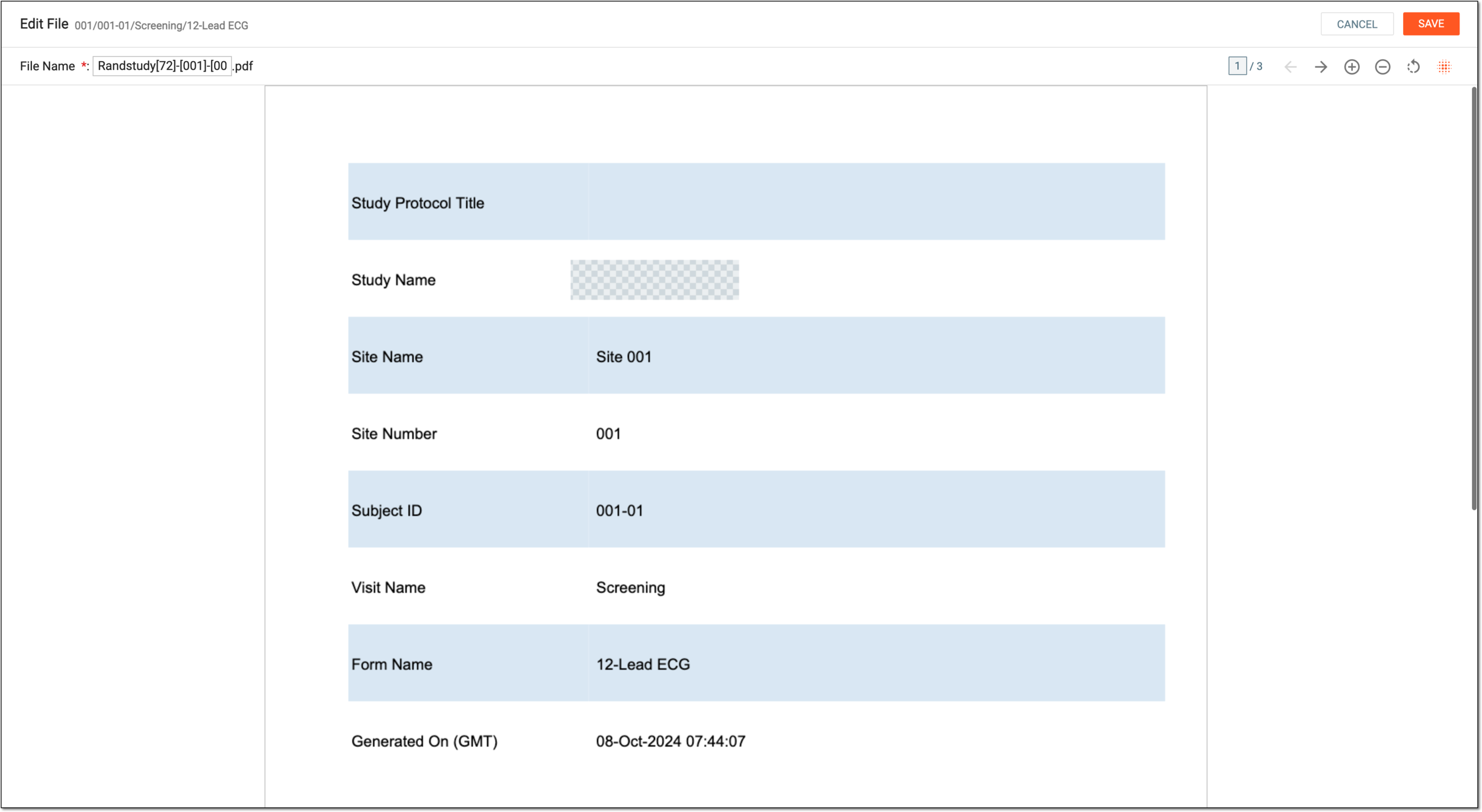The height and width of the screenshot is (812, 1482).
Task: Click the page number box showing 1
Action: pos(1237,66)
